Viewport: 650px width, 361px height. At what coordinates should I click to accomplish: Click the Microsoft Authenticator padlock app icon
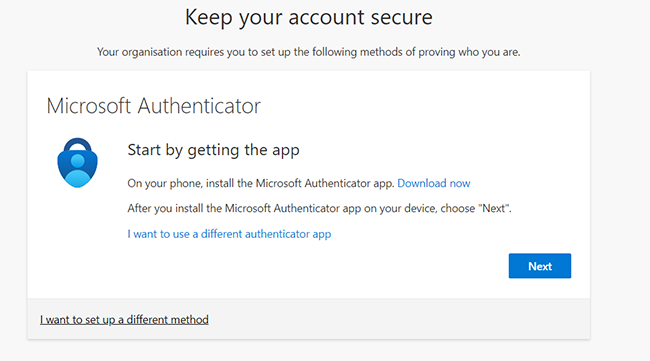pyautogui.click(x=78, y=162)
